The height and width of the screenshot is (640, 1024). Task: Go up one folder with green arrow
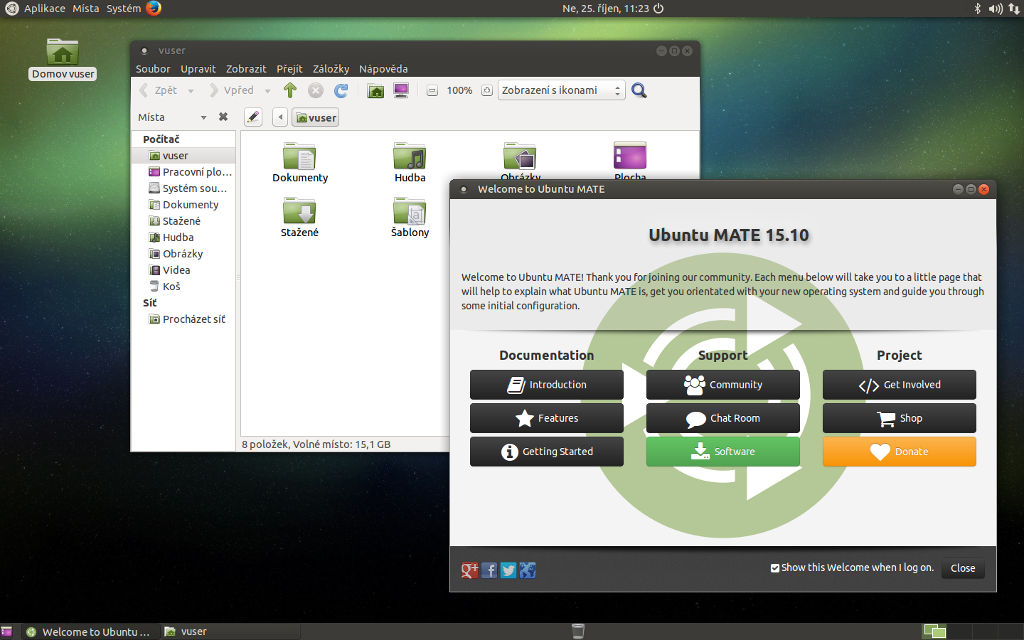point(290,90)
